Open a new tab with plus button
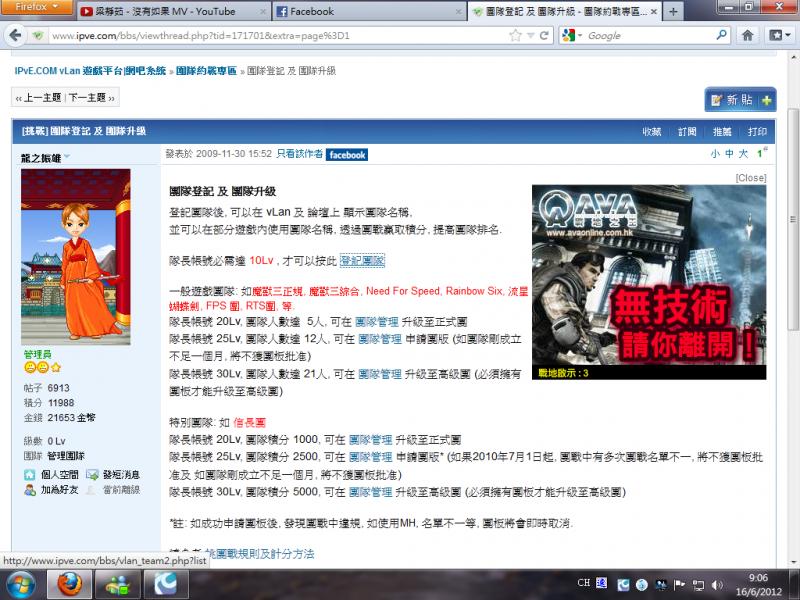The height and width of the screenshot is (600, 800). pos(673,11)
